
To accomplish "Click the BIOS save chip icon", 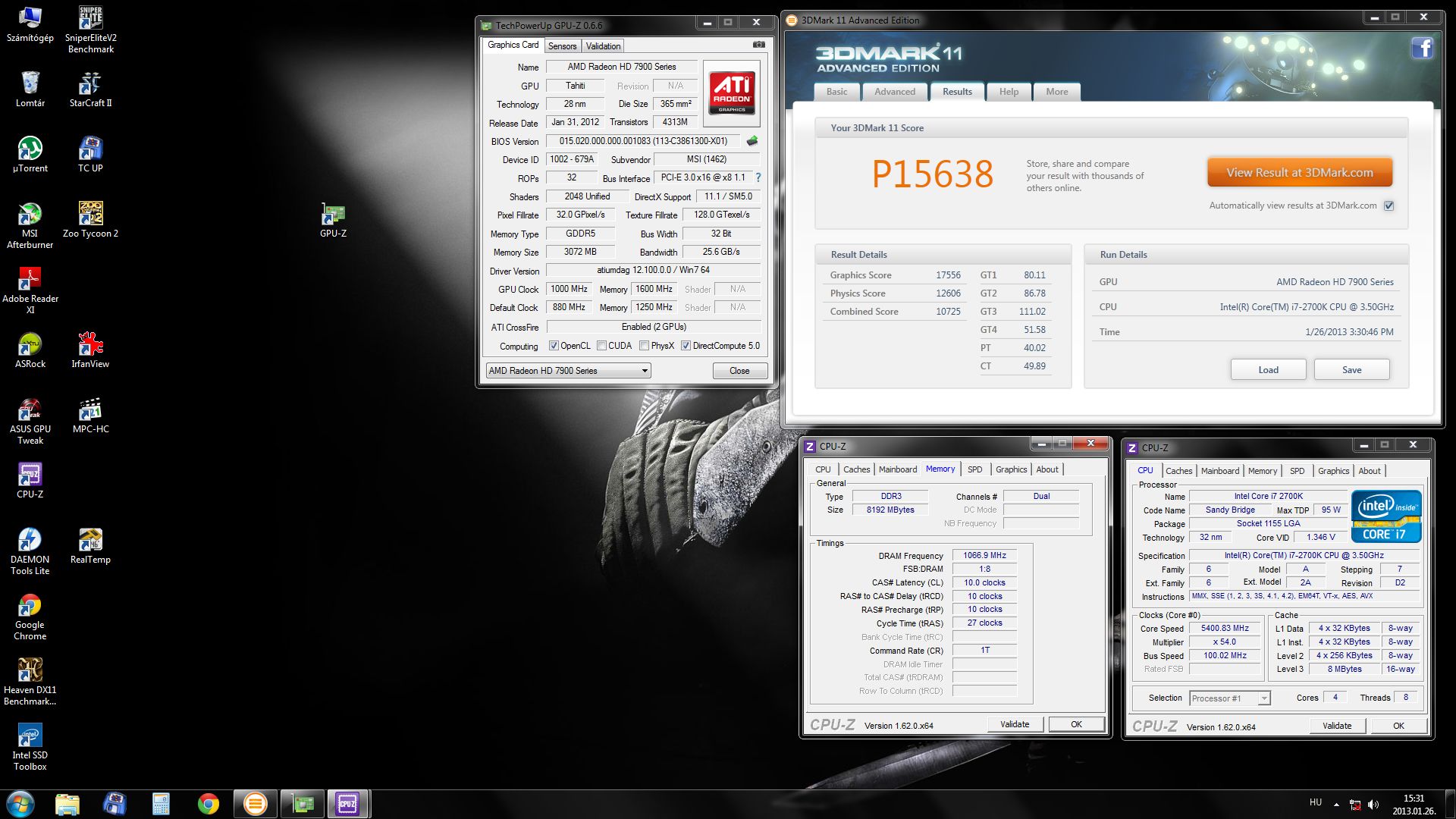I will [x=752, y=141].
